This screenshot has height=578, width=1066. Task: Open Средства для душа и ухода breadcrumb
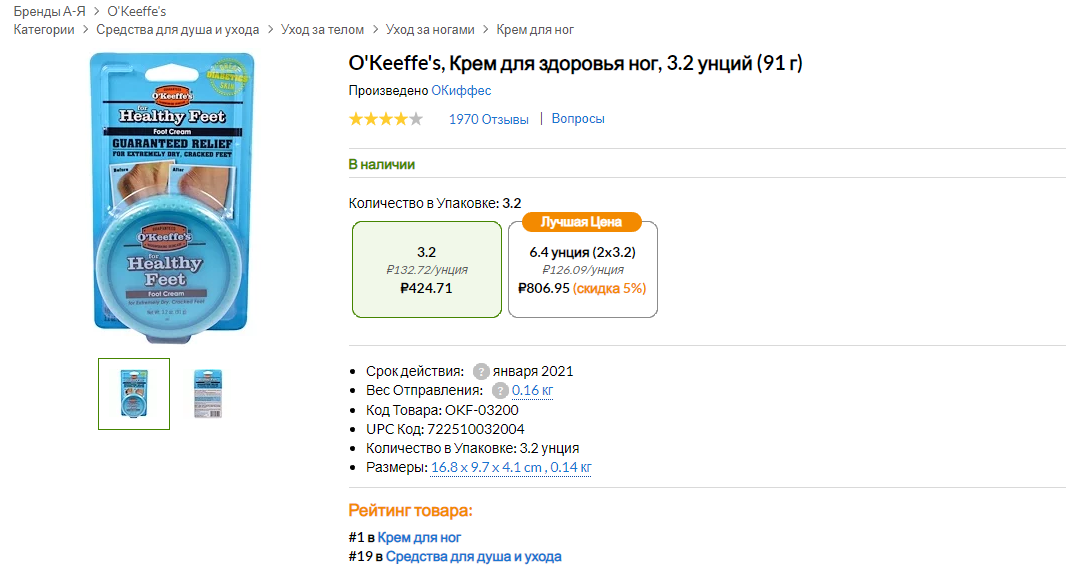tap(178, 30)
